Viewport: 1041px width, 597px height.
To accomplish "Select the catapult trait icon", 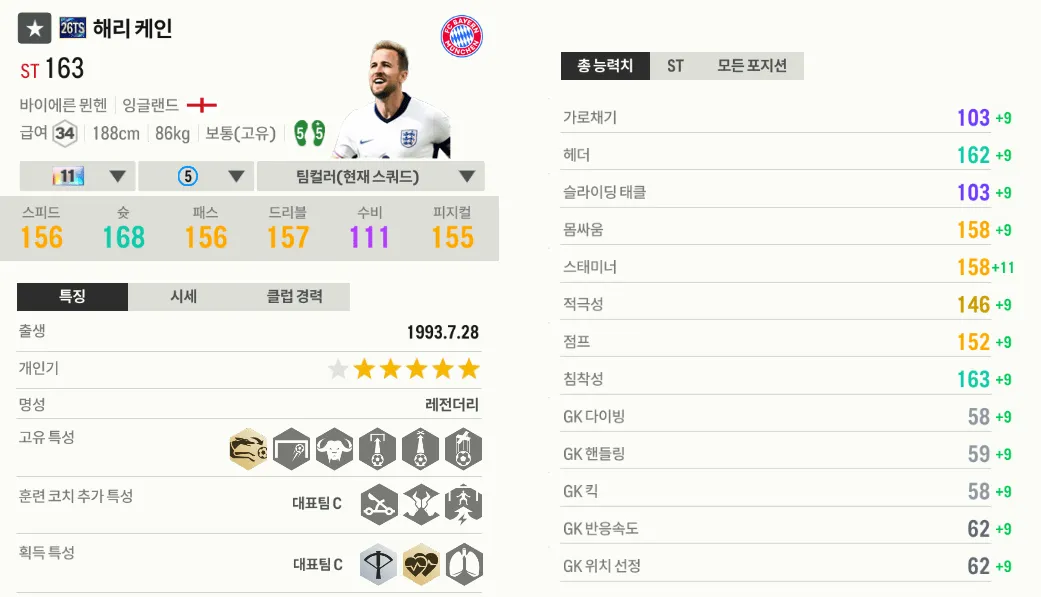I will 379,504.
